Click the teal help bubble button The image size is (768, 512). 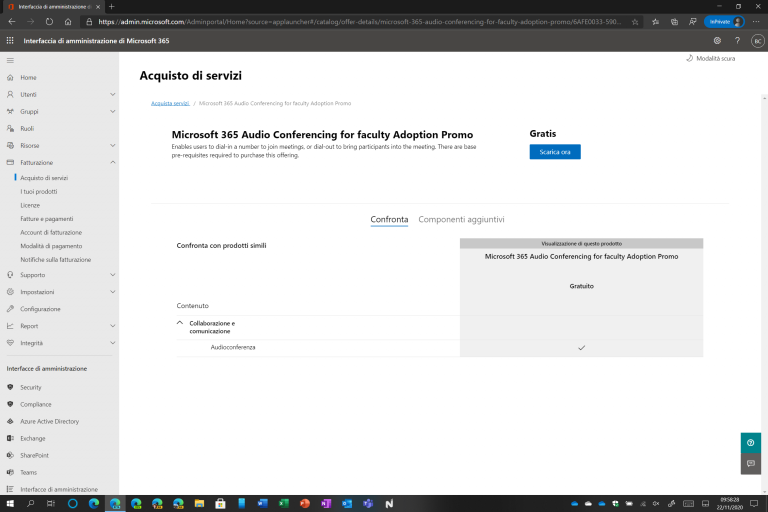click(x=750, y=443)
